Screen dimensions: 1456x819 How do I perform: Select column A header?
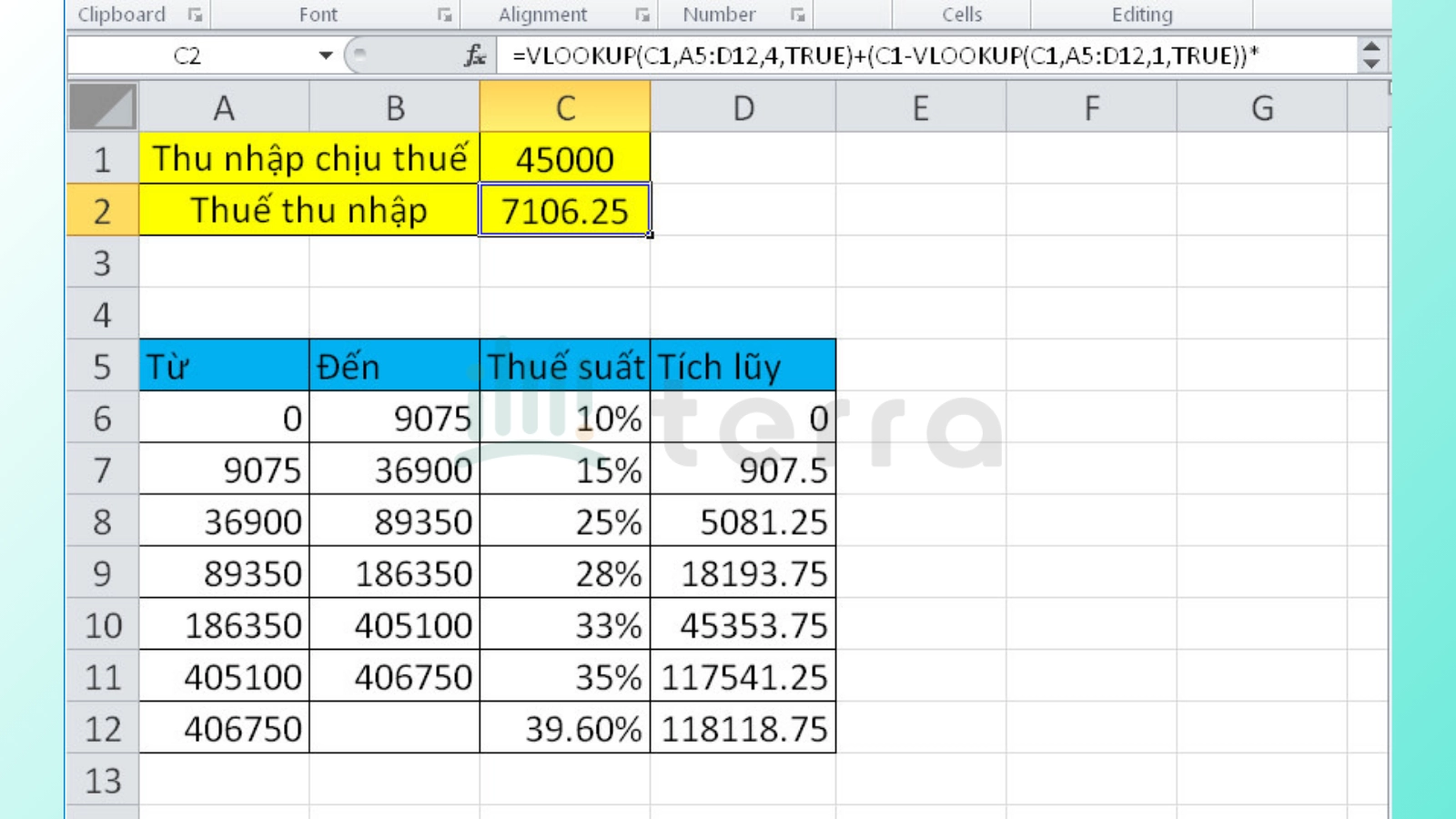224,107
